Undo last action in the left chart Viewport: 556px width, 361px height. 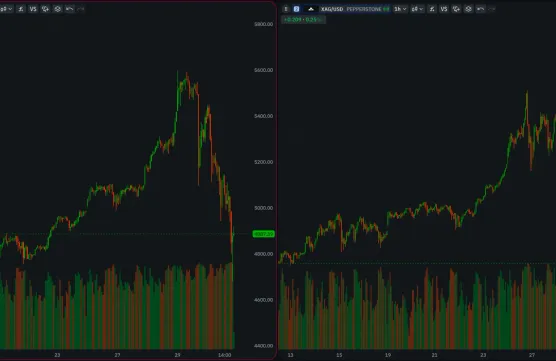pyautogui.click(x=70, y=9)
